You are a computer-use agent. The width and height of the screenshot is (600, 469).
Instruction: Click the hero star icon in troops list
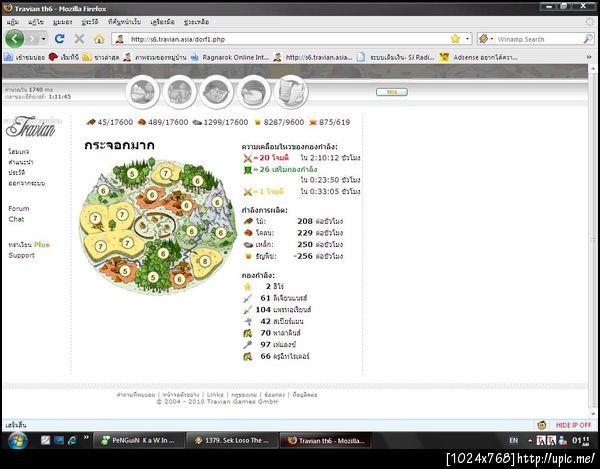[248, 287]
